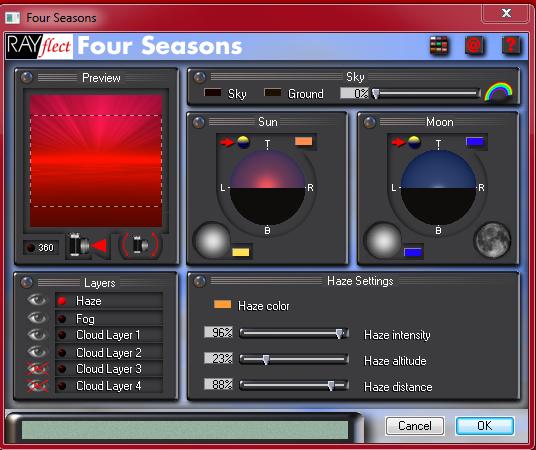
Task: Click the round knob in Preview panel header
Action: click(27, 78)
